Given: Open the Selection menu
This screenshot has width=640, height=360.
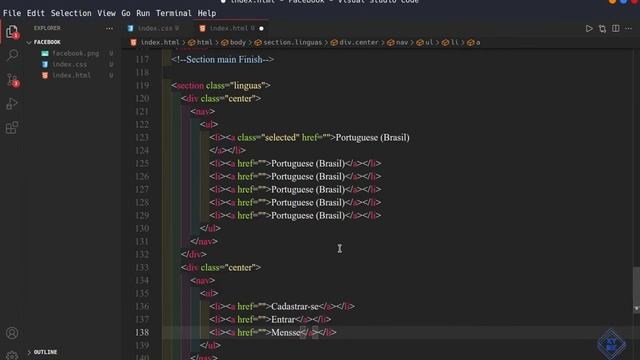Looking at the screenshot, I should point(71,13).
